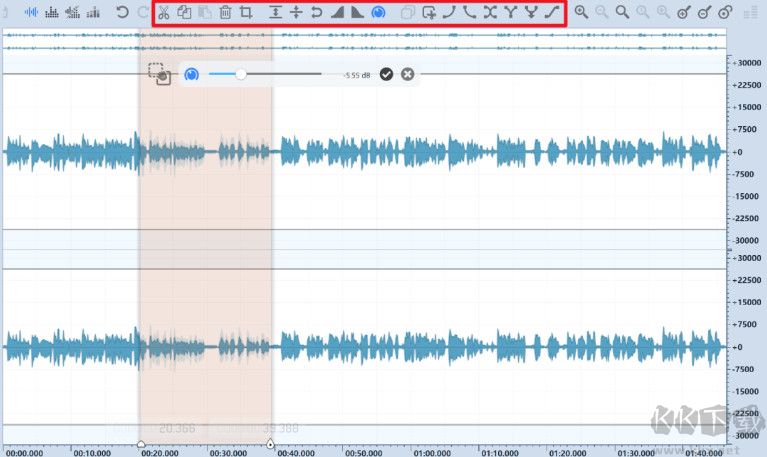Image resolution: width=767 pixels, height=457 pixels.
Task: Click the vertical zoom out icon
Action: tap(704, 12)
